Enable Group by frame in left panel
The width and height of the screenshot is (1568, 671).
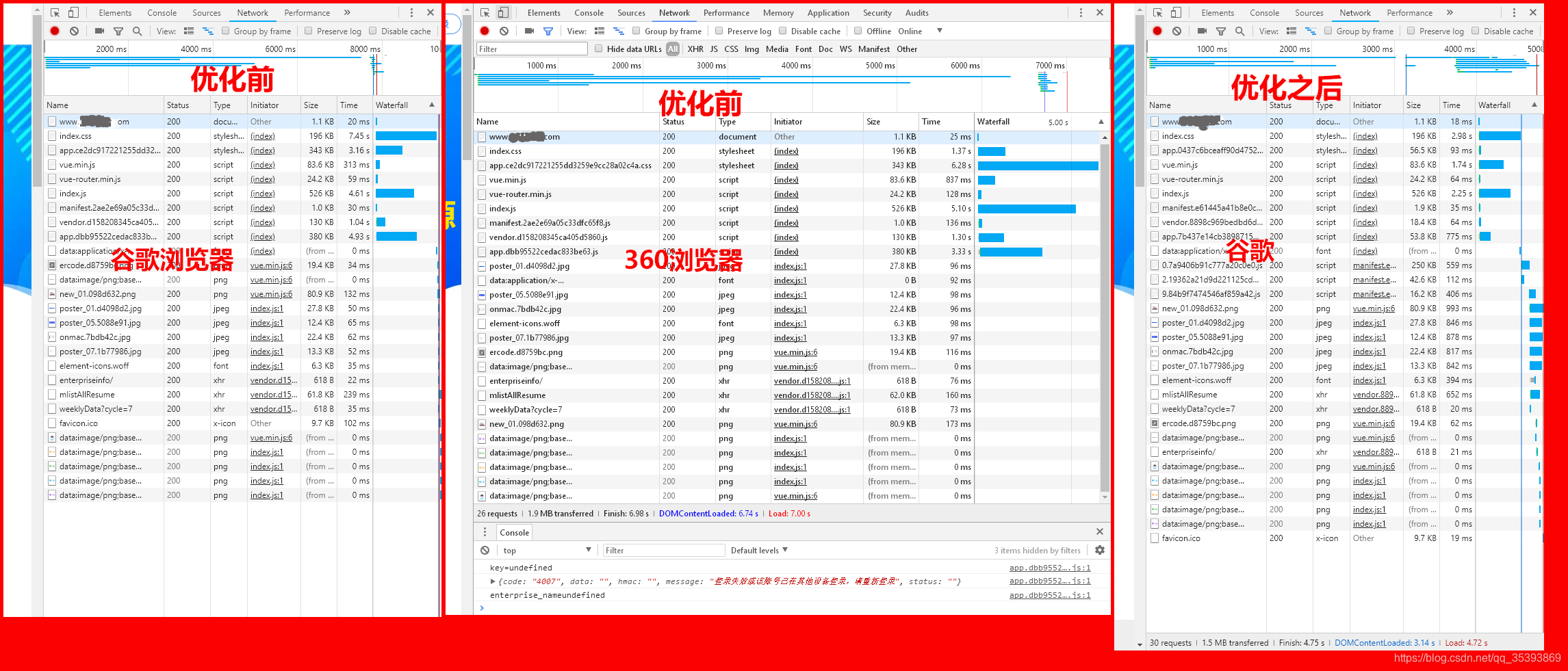[x=225, y=31]
